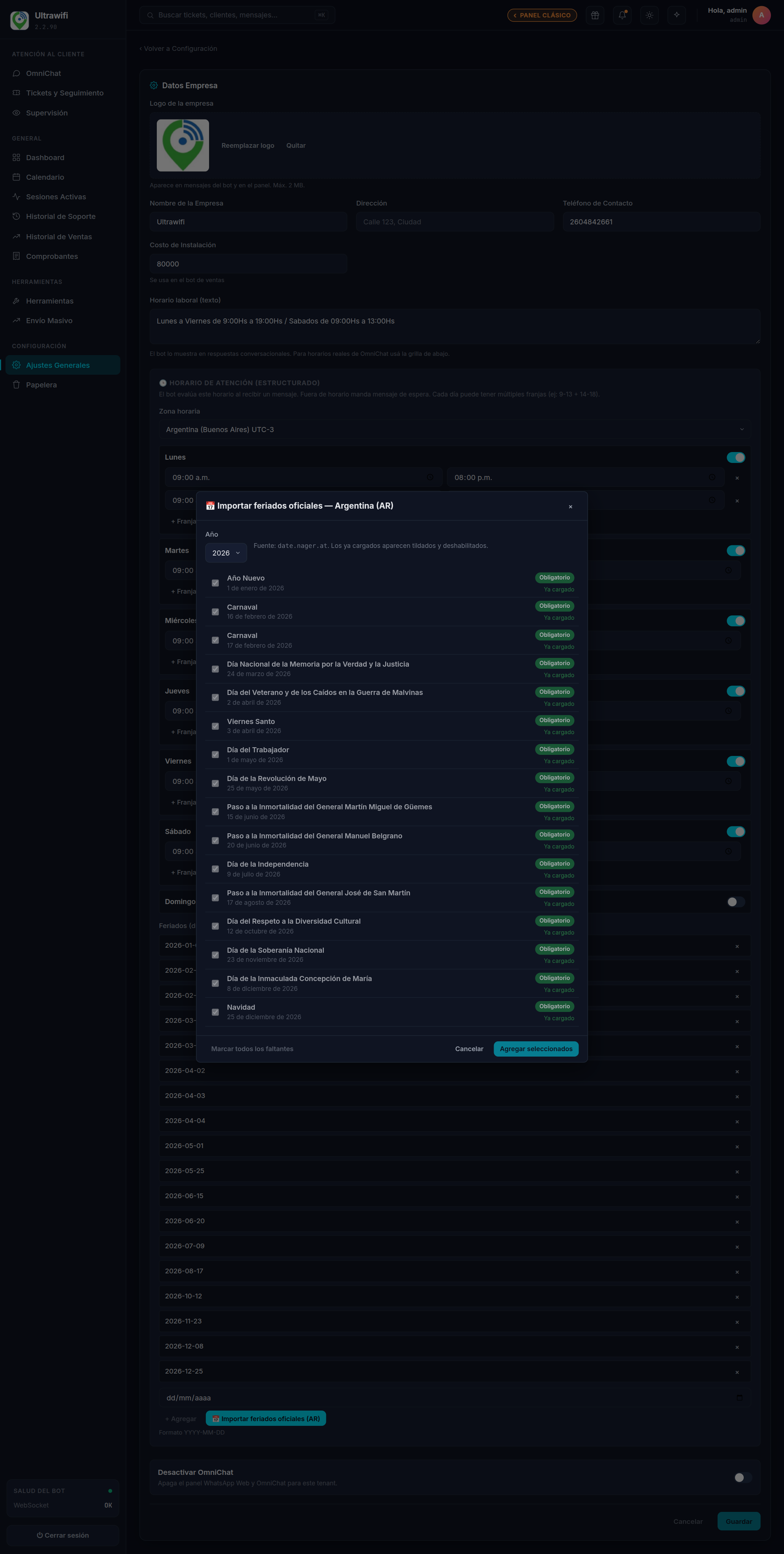This screenshot has width=784, height=1554.
Task: Click Marcar todos los faltantes
Action: (x=252, y=1049)
